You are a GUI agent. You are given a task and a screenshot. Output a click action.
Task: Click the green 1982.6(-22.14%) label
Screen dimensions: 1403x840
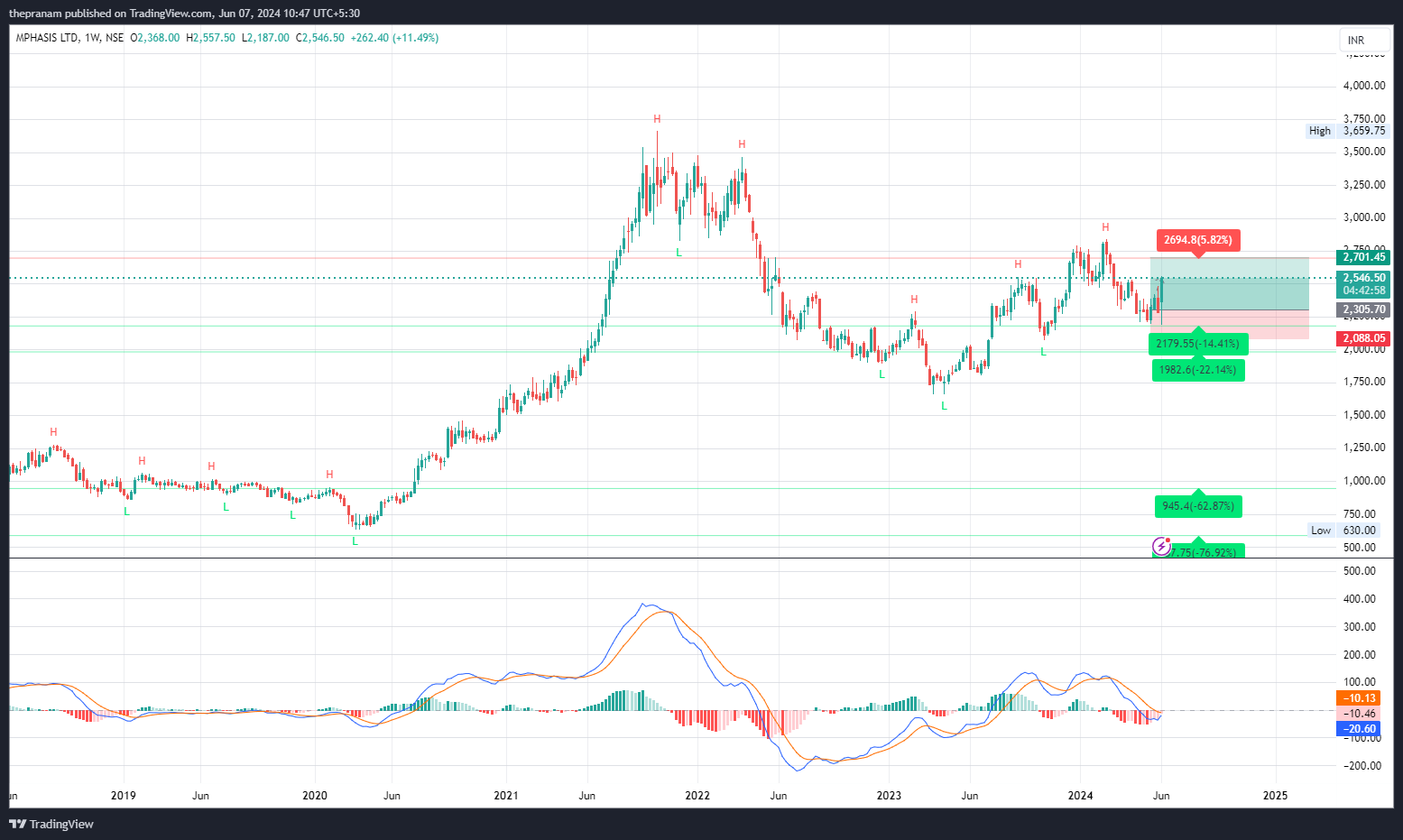click(1198, 370)
